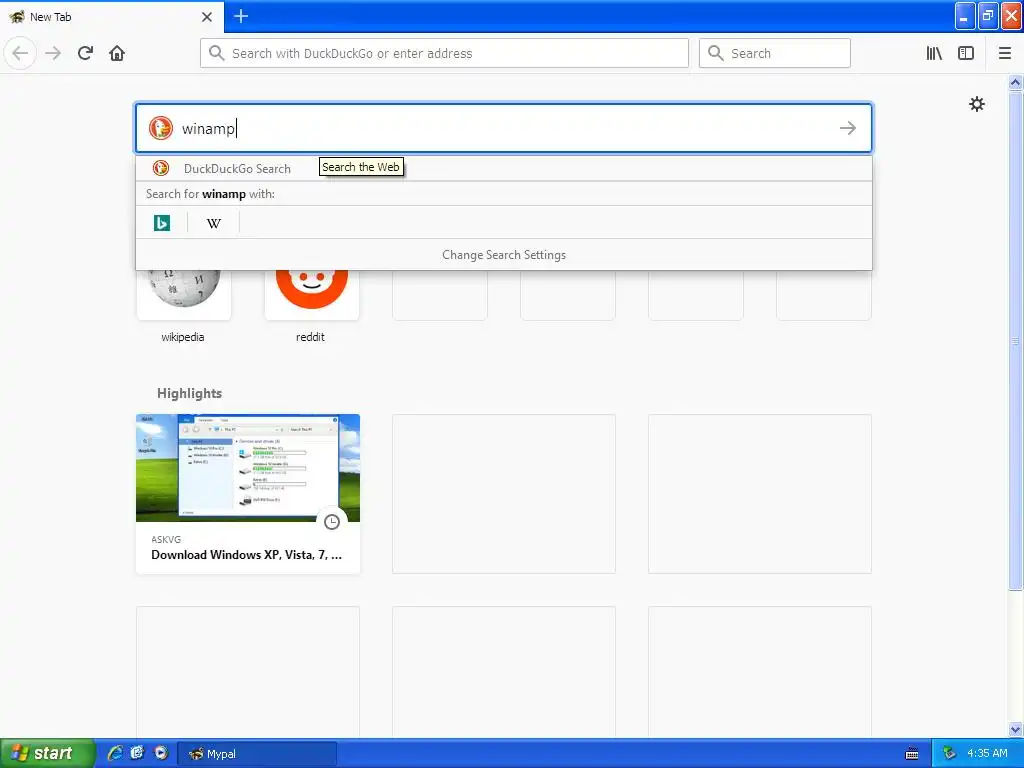Click the Download Windows XP, Vista, 7 title
The image size is (1024, 768).
247,555
